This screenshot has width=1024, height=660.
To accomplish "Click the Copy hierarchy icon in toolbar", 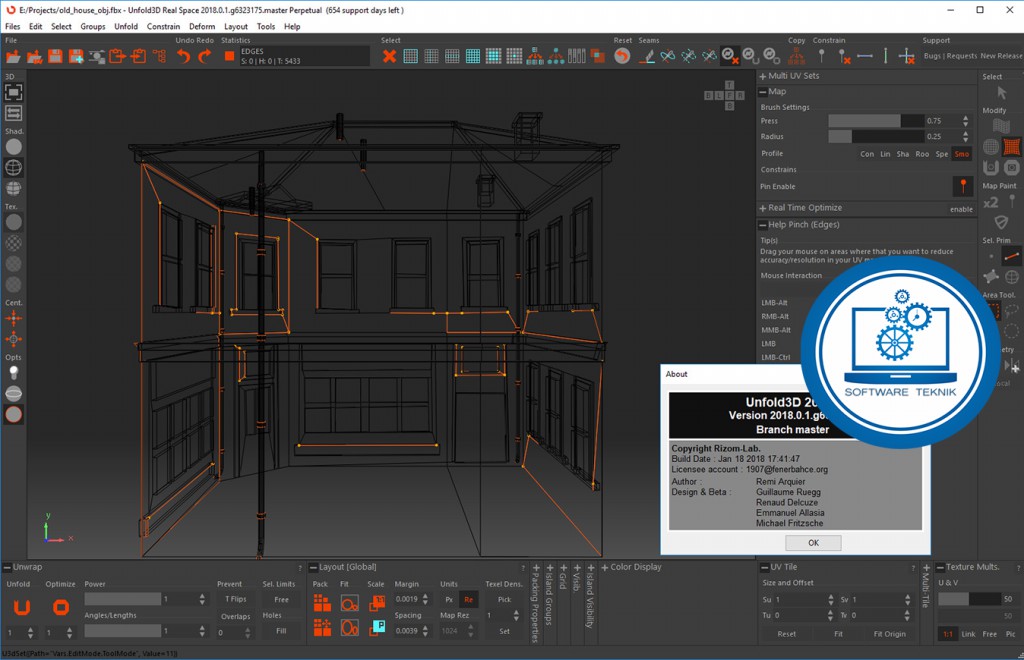I will click(x=796, y=57).
